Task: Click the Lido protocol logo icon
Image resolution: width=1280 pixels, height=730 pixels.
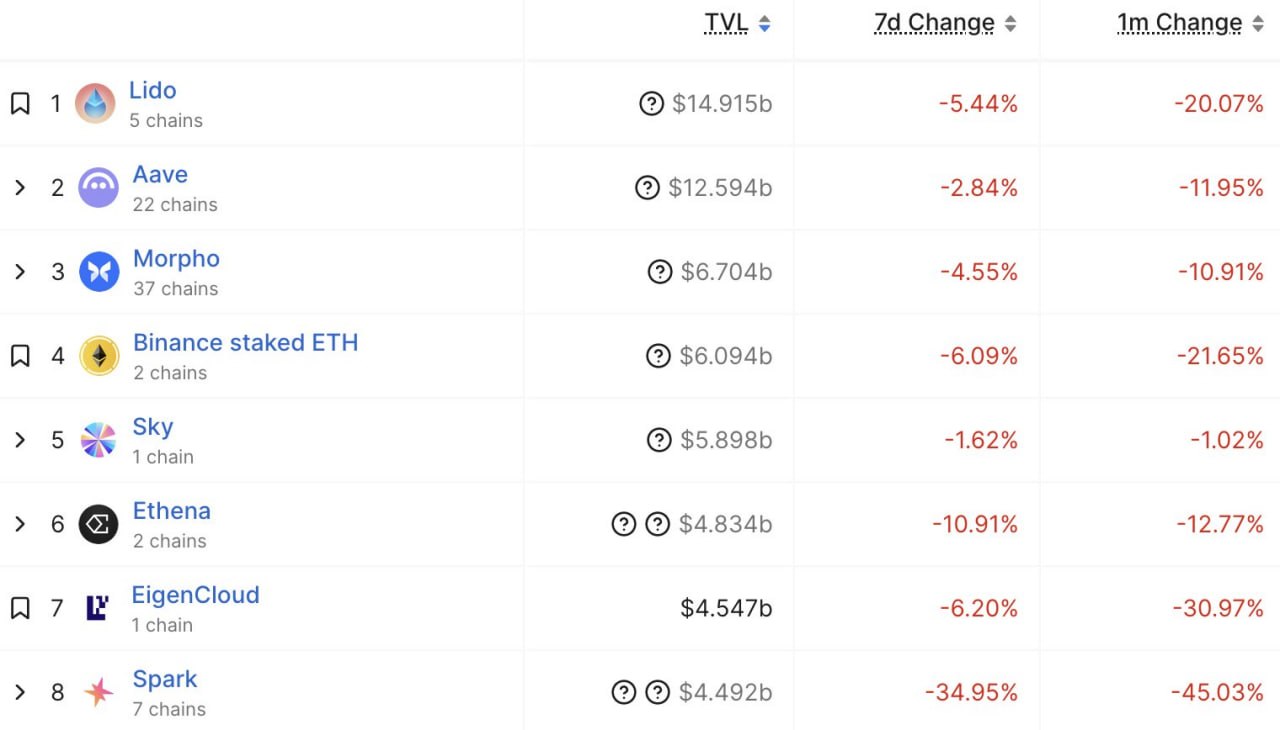Action: click(x=95, y=103)
